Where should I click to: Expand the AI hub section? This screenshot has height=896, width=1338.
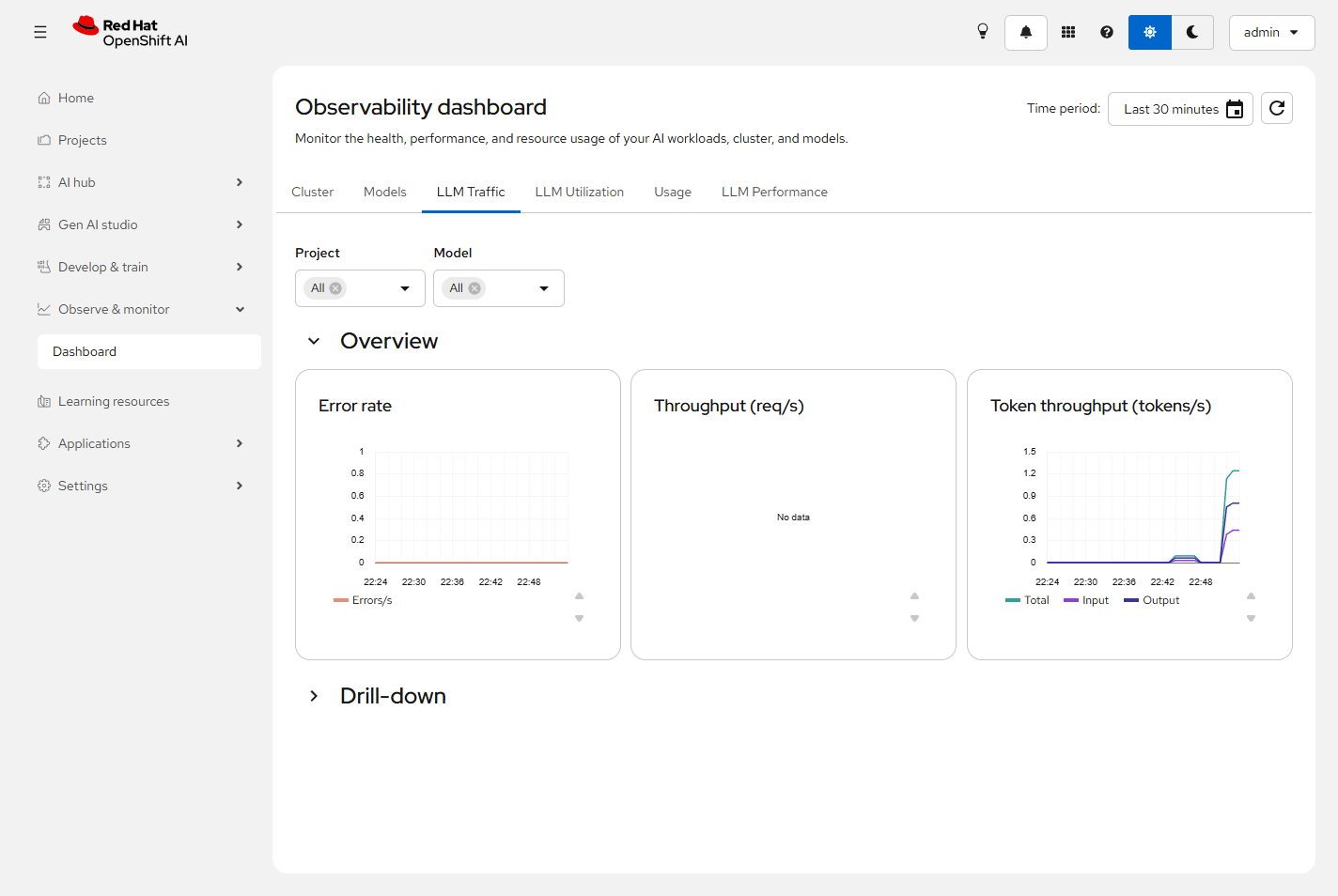click(x=149, y=182)
